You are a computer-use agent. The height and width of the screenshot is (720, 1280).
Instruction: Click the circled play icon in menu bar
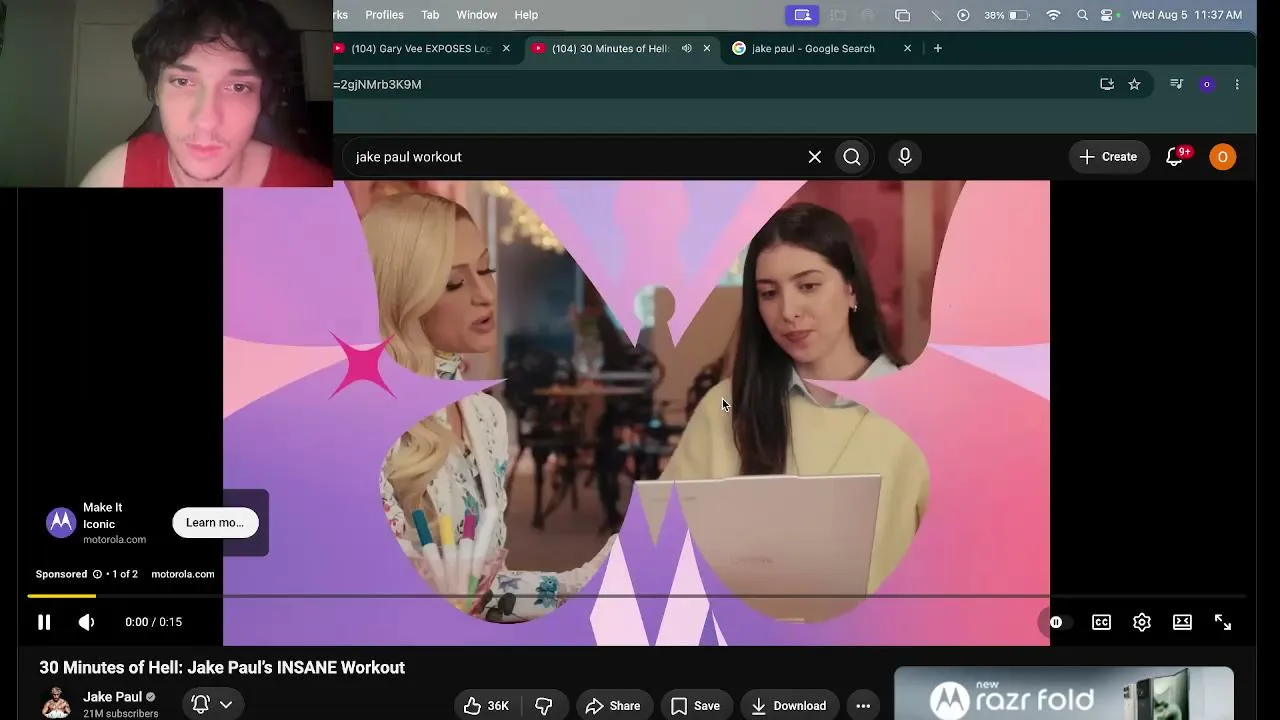(x=963, y=15)
